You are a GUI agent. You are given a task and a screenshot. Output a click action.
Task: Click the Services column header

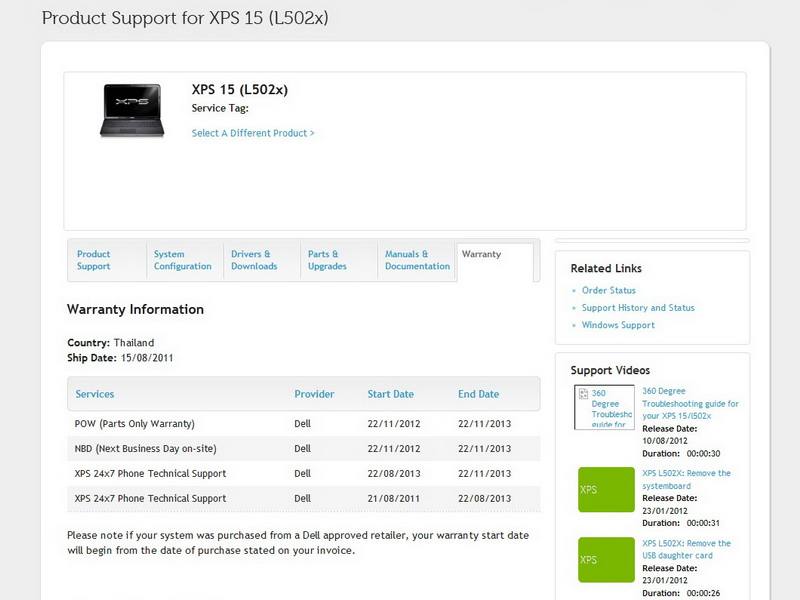pyautogui.click(x=94, y=394)
